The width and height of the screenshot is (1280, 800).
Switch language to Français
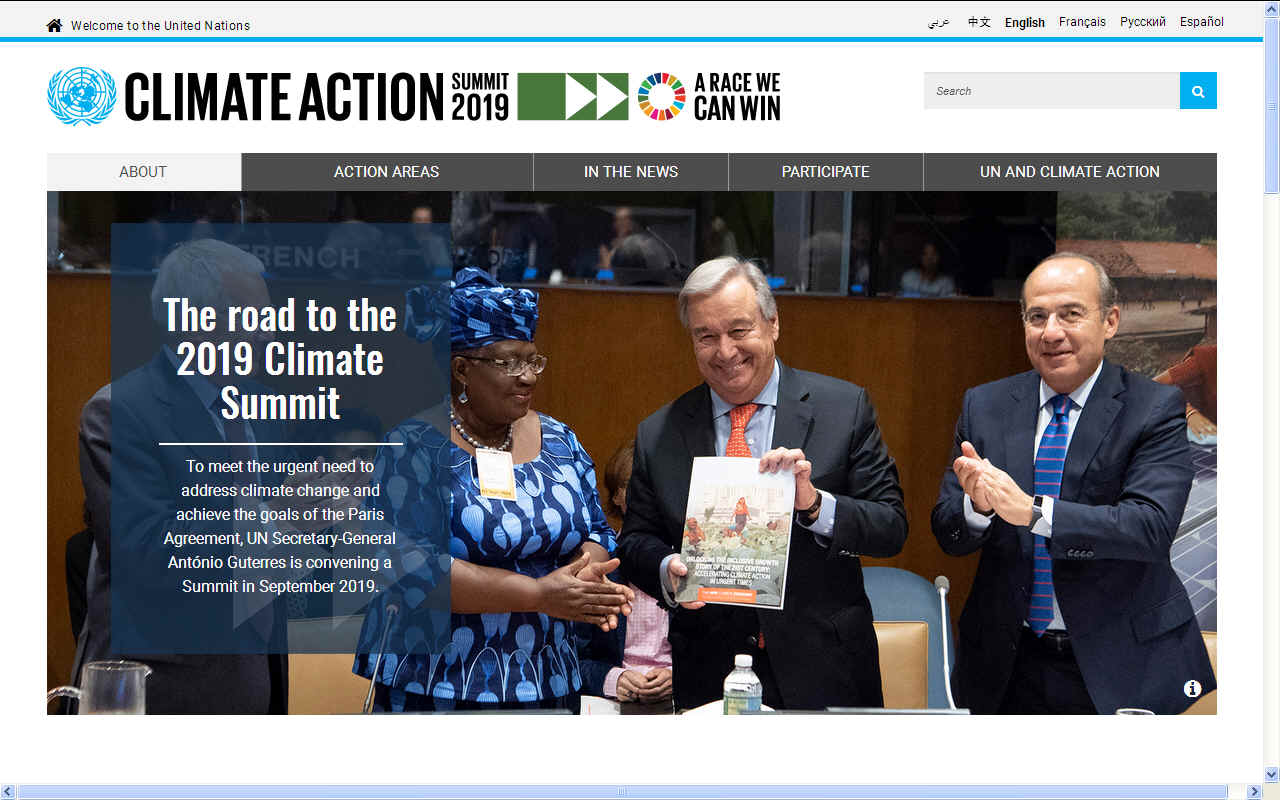pos(1082,22)
